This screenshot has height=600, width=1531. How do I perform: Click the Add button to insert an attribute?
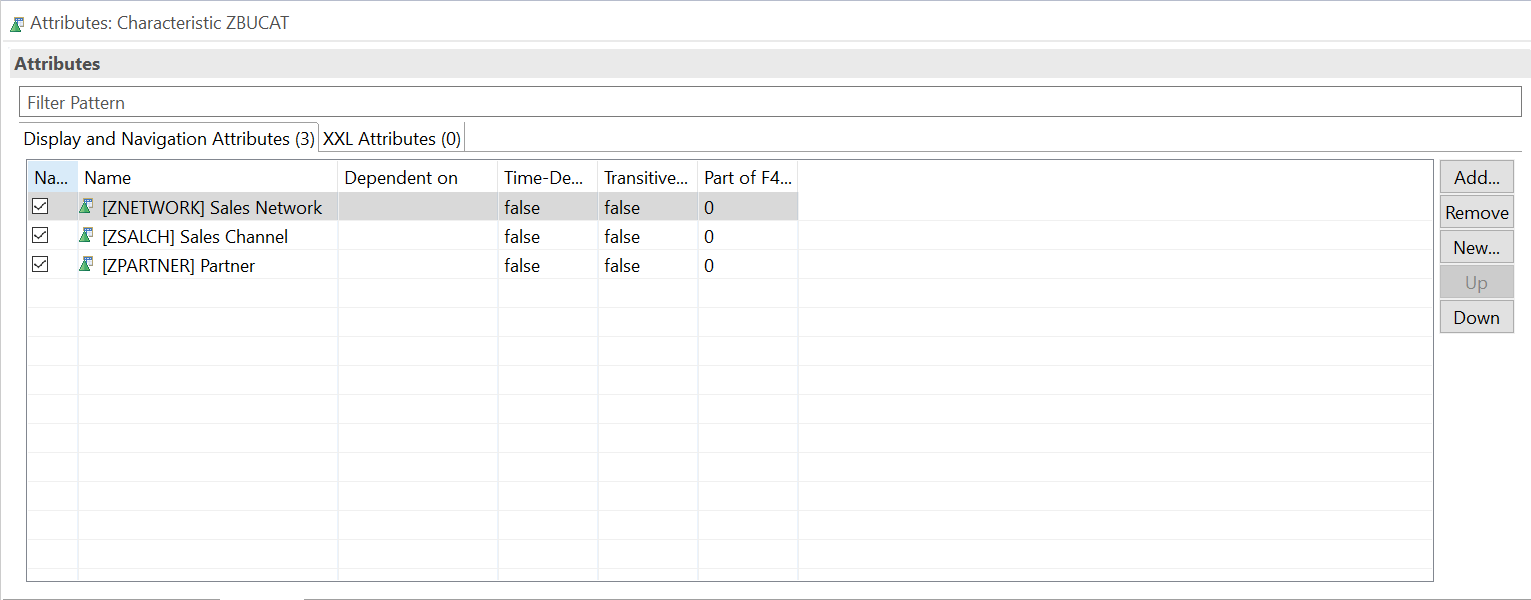[x=1476, y=176]
